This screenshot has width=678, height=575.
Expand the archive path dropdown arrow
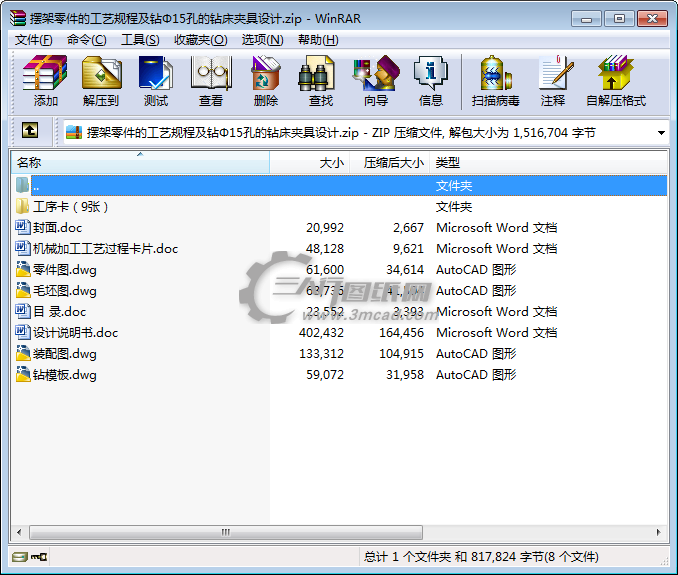(x=661, y=133)
